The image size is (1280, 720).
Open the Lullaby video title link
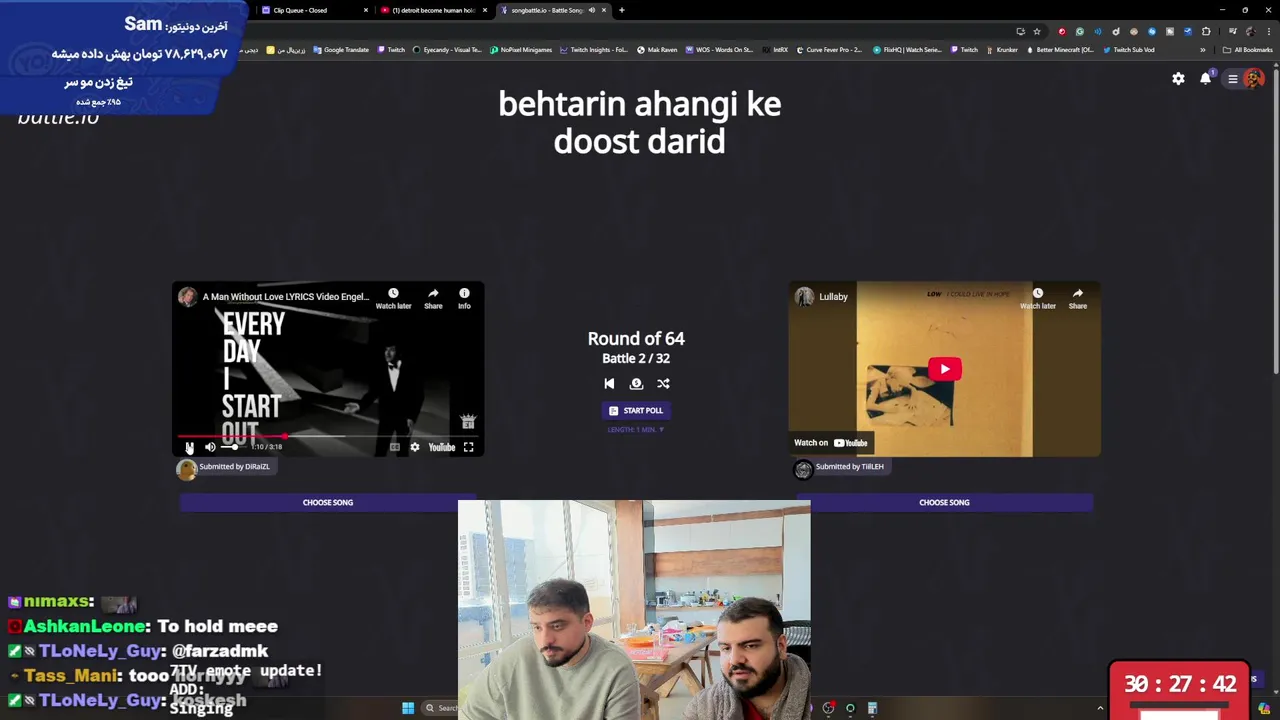[833, 296]
